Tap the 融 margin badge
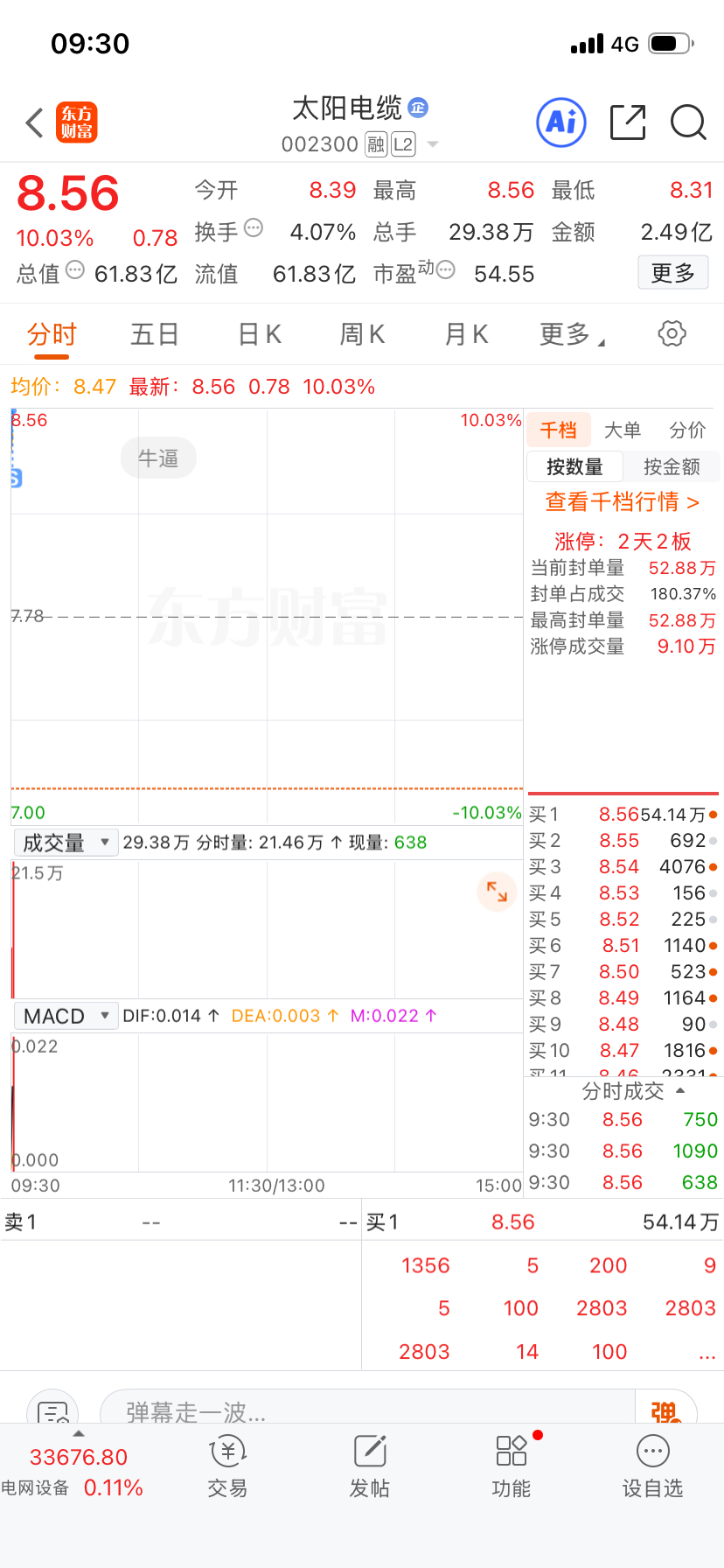 pyautogui.click(x=376, y=144)
